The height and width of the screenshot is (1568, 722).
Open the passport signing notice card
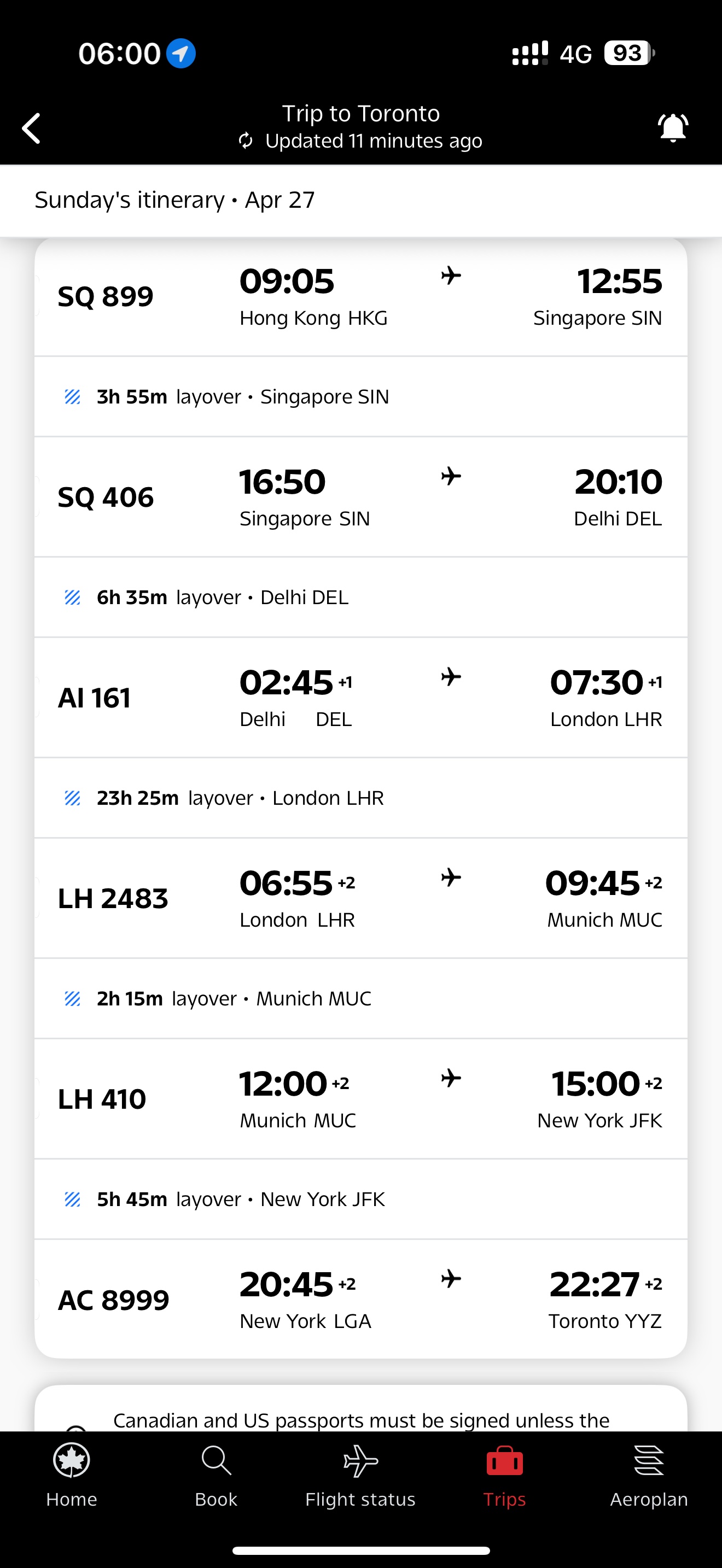(361, 1408)
